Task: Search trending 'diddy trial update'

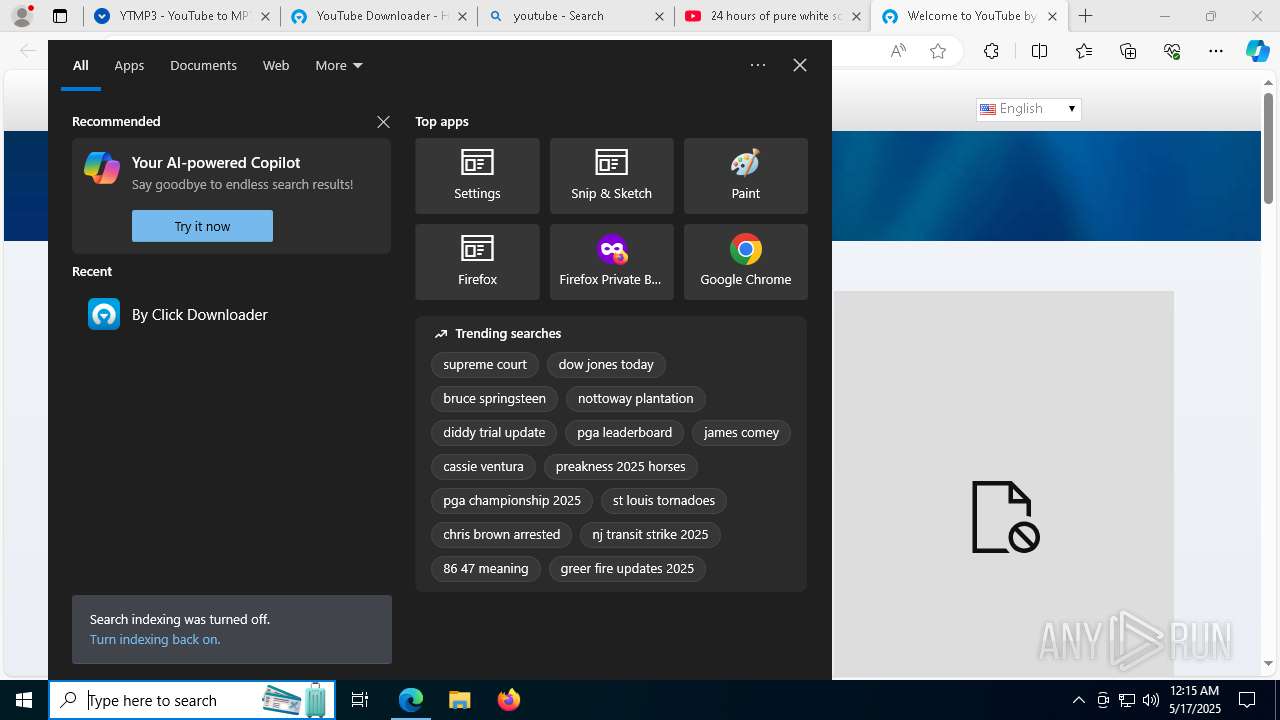Action: (x=494, y=433)
